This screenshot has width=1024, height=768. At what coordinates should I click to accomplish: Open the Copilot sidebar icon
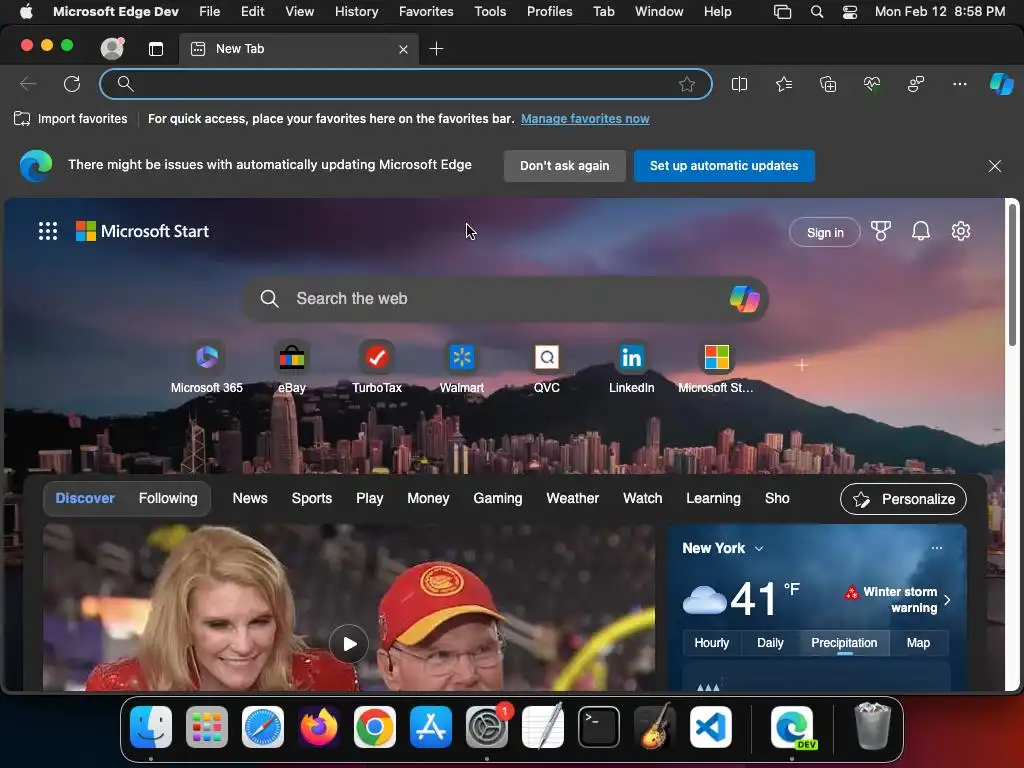1001,84
